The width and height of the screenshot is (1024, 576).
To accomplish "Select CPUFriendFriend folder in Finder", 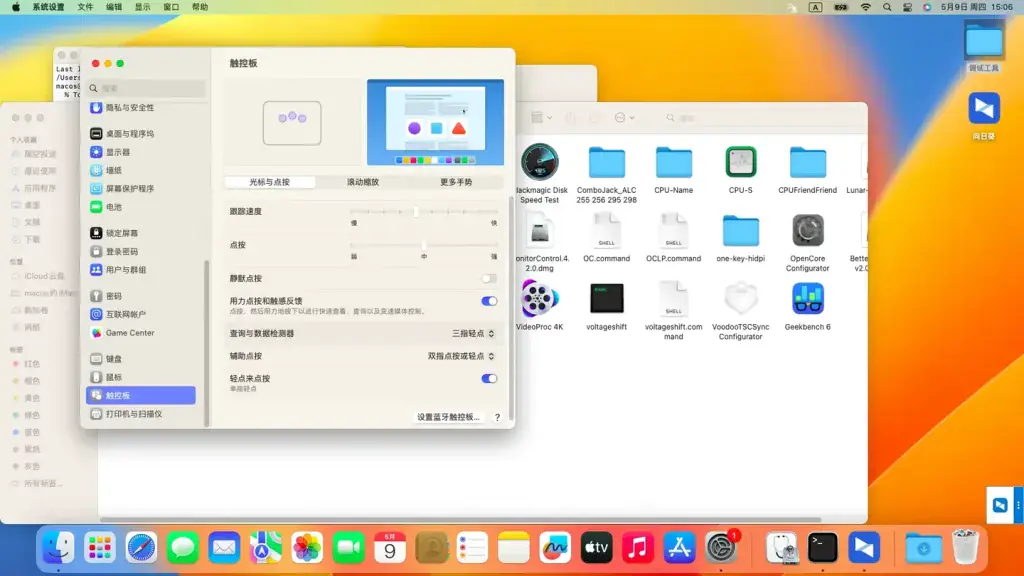I will (808, 162).
